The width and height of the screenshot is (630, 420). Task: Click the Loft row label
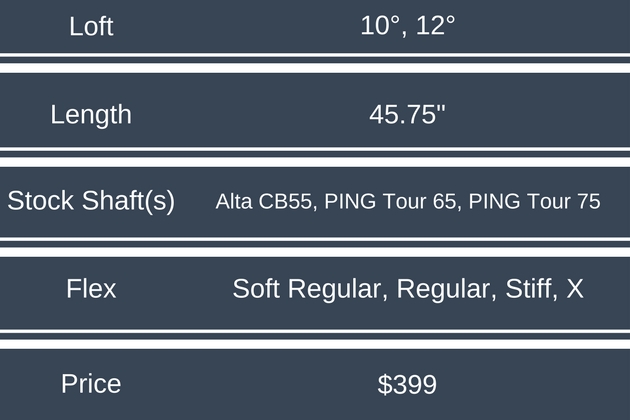click(91, 26)
